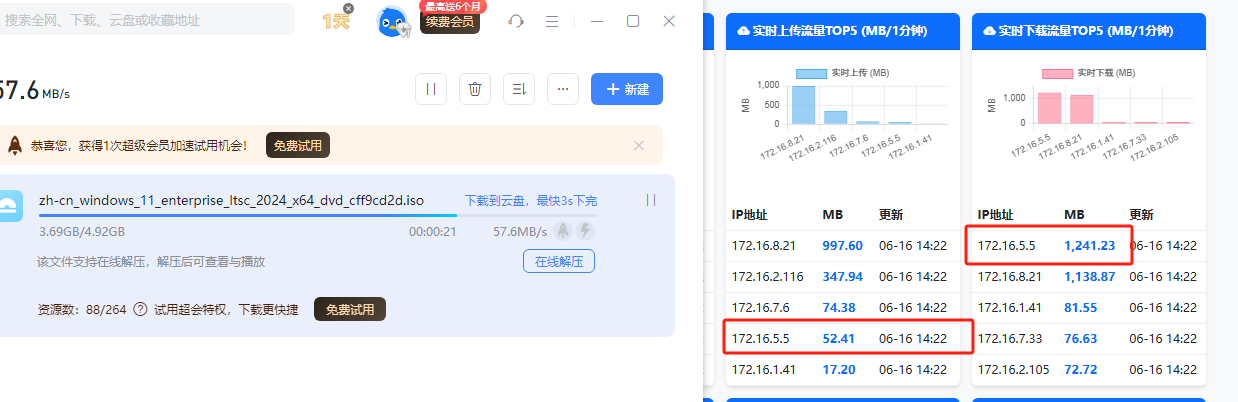Viewport: 1238px width, 402px height.
Task: Click the question mark beside resource count
Action: point(140,310)
